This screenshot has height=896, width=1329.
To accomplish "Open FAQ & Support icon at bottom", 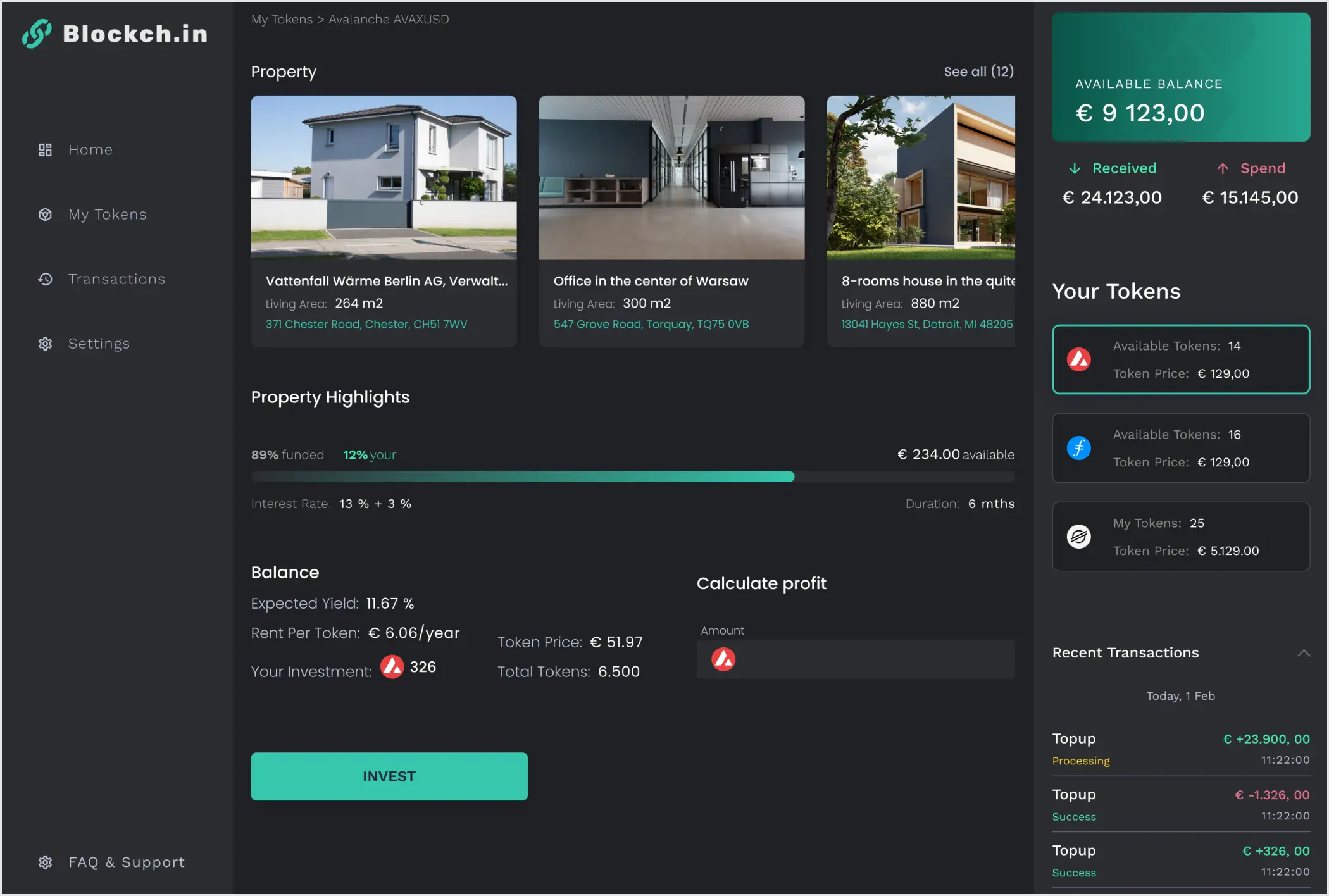I will point(45,862).
